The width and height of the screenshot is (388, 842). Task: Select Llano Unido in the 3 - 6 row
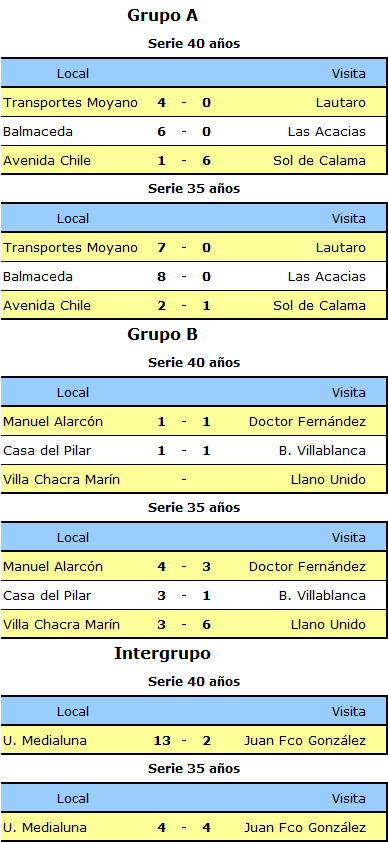click(328, 625)
